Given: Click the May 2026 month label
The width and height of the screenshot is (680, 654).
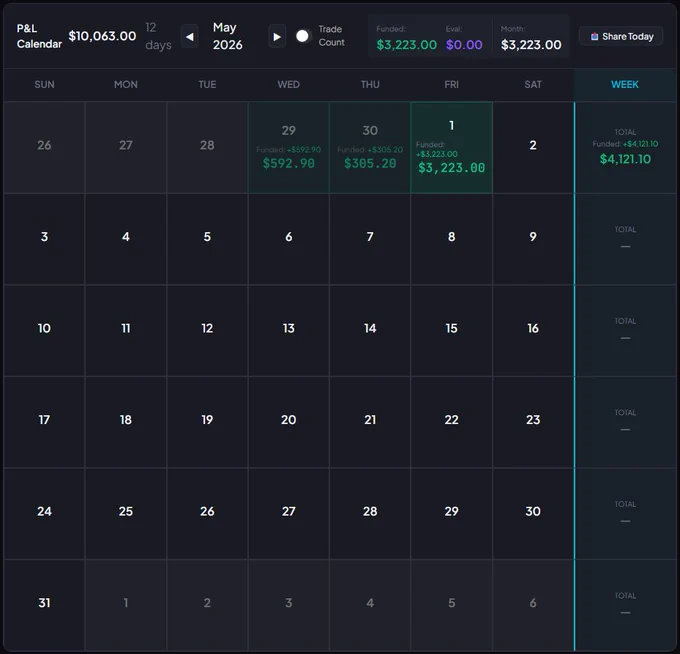Looking at the screenshot, I should pyautogui.click(x=227, y=36).
